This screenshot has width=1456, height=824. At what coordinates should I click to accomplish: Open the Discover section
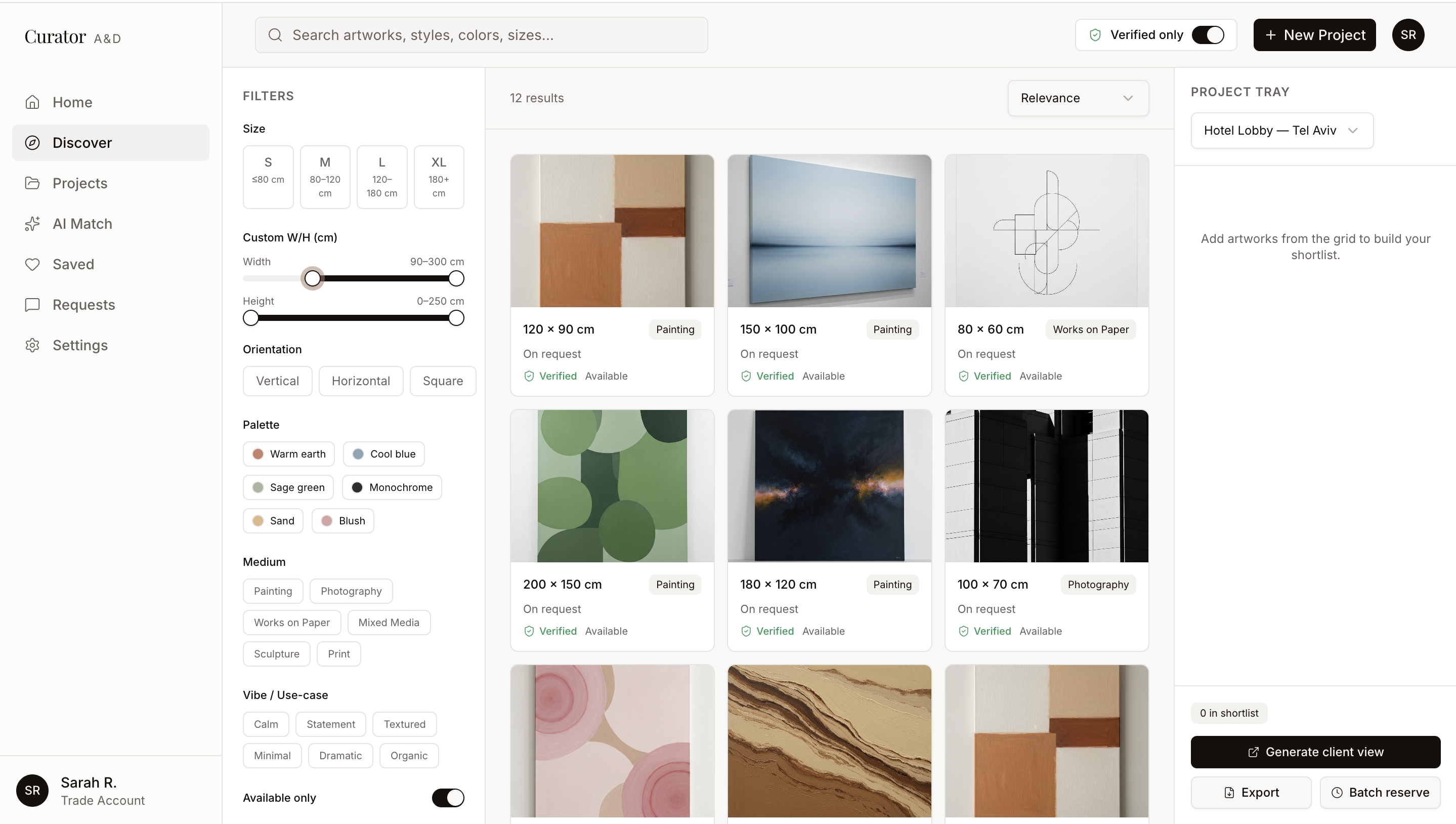click(111, 143)
